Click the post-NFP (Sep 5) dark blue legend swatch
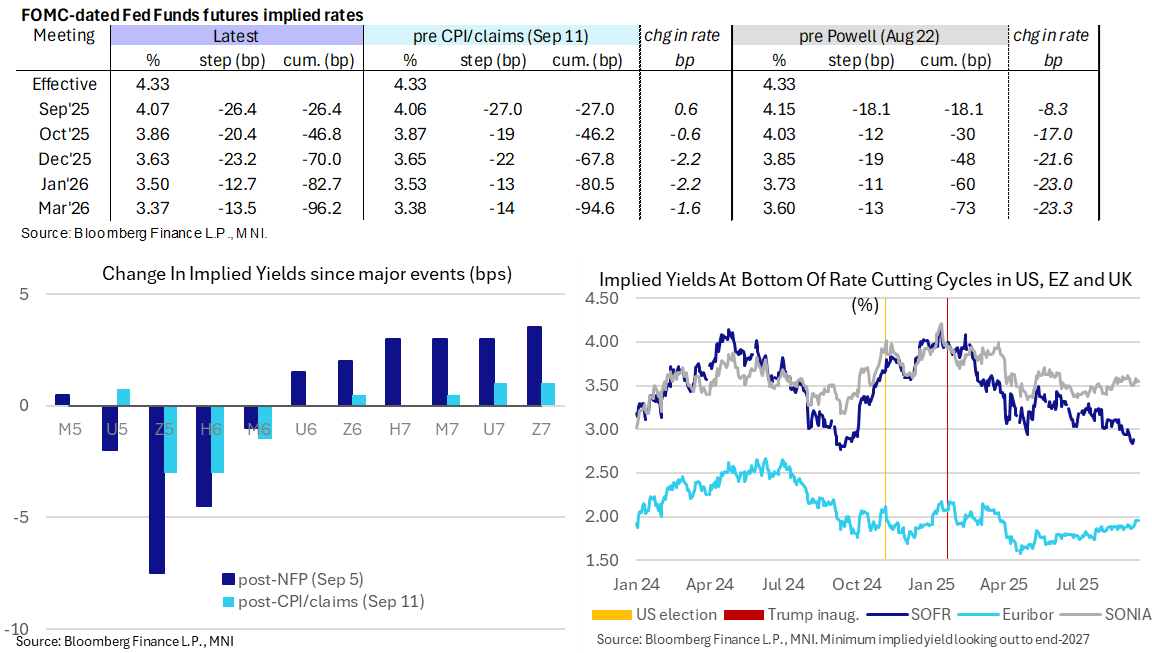 pyautogui.click(x=228, y=579)
